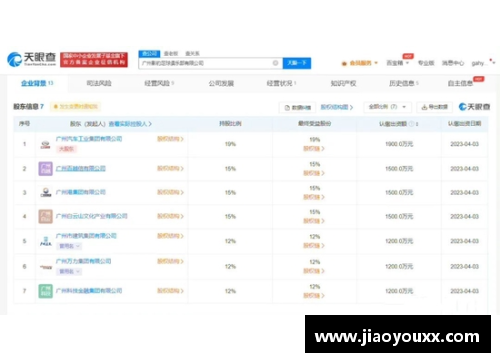Open 股权结构 link in row 7

170,291
